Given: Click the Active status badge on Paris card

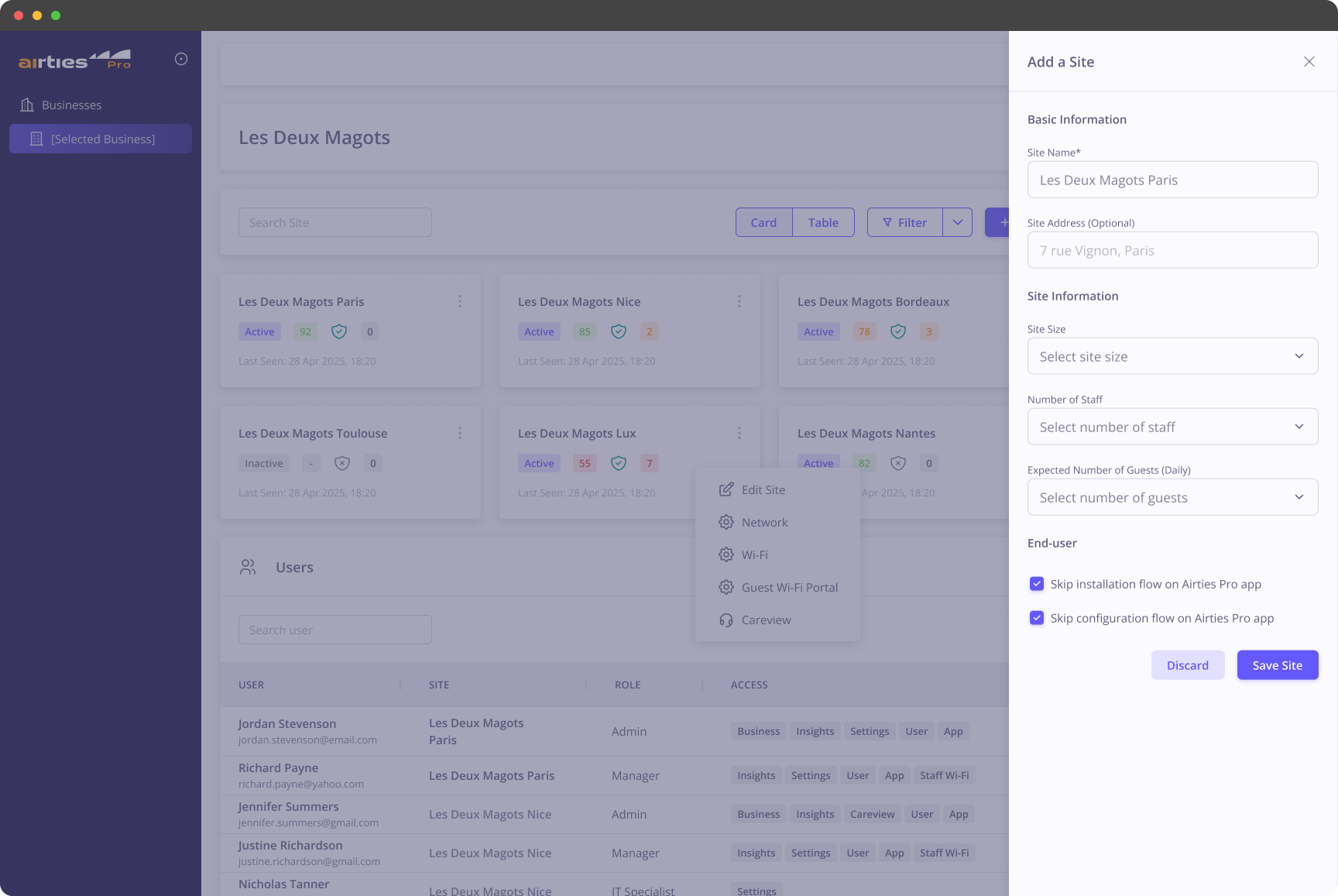Looking at the screenshot, I should tap(259, 331).
